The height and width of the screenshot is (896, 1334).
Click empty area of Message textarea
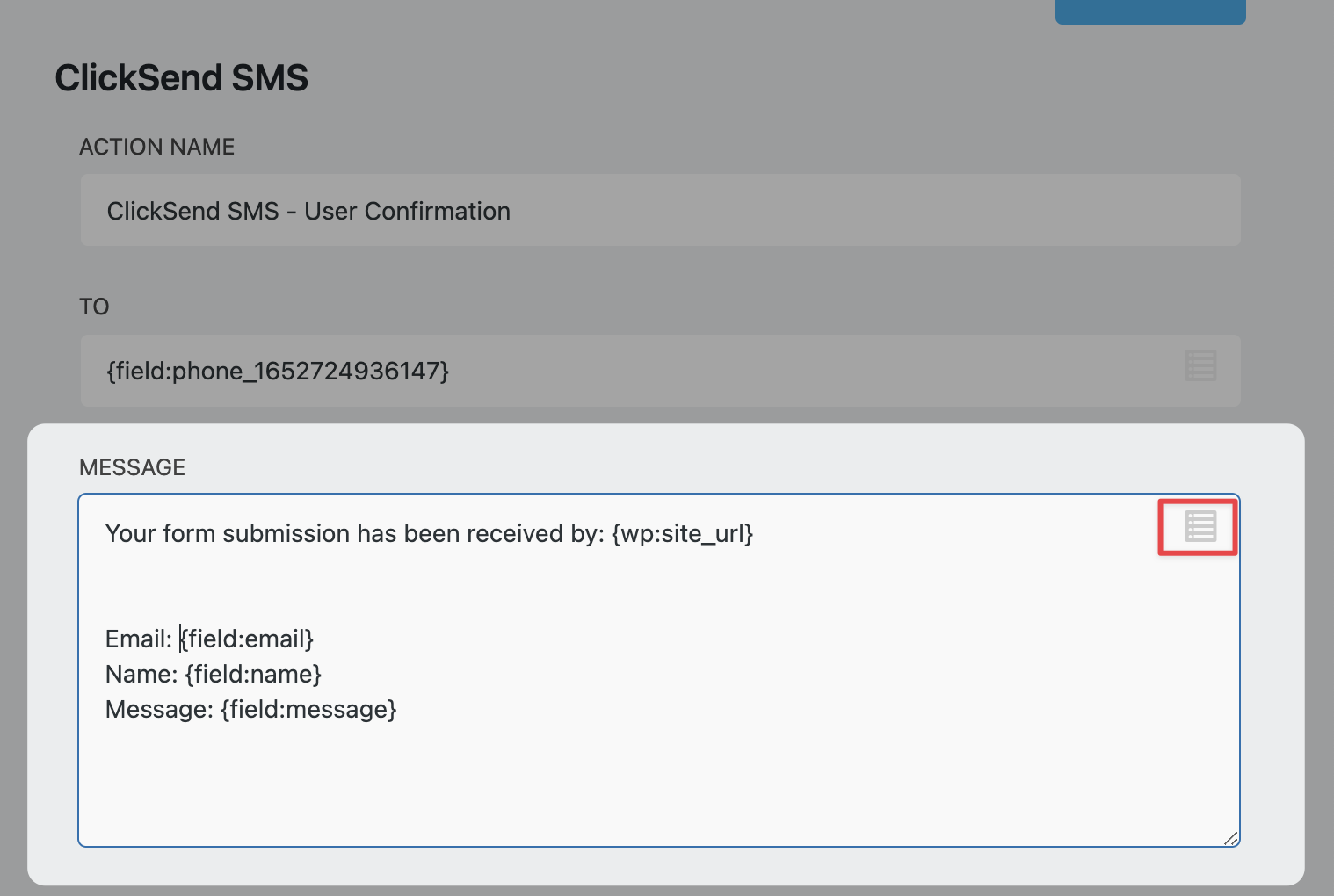(x=659, y=782)
